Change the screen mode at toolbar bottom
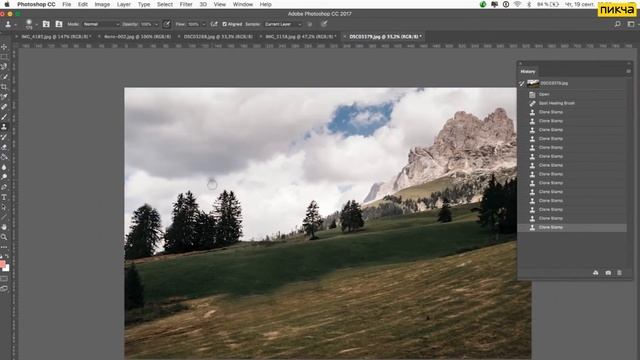This screenshot has height=360, width=640. click(4, 288)
